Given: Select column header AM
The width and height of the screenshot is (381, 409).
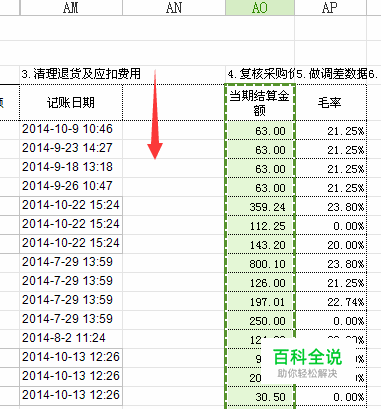Looking at the screenshot, I should 71,7.
